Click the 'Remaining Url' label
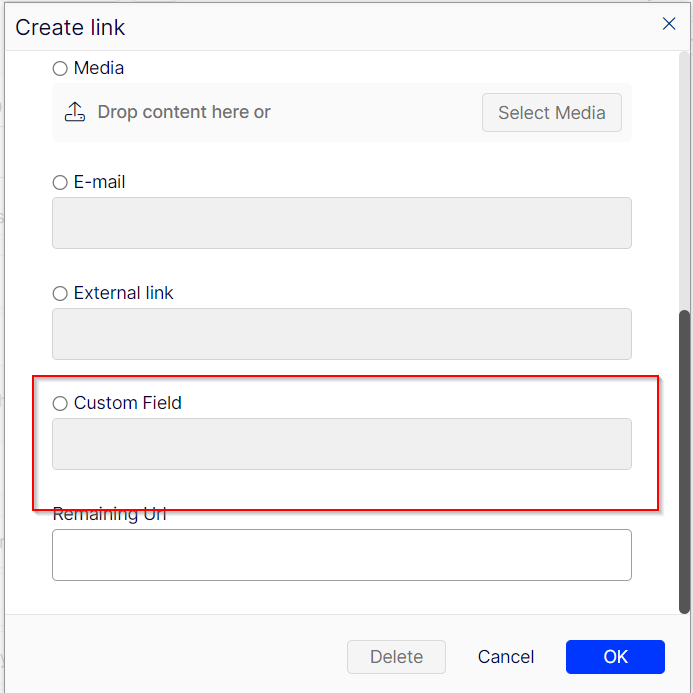Screen dimensions: 693x693 pos(109,515)
